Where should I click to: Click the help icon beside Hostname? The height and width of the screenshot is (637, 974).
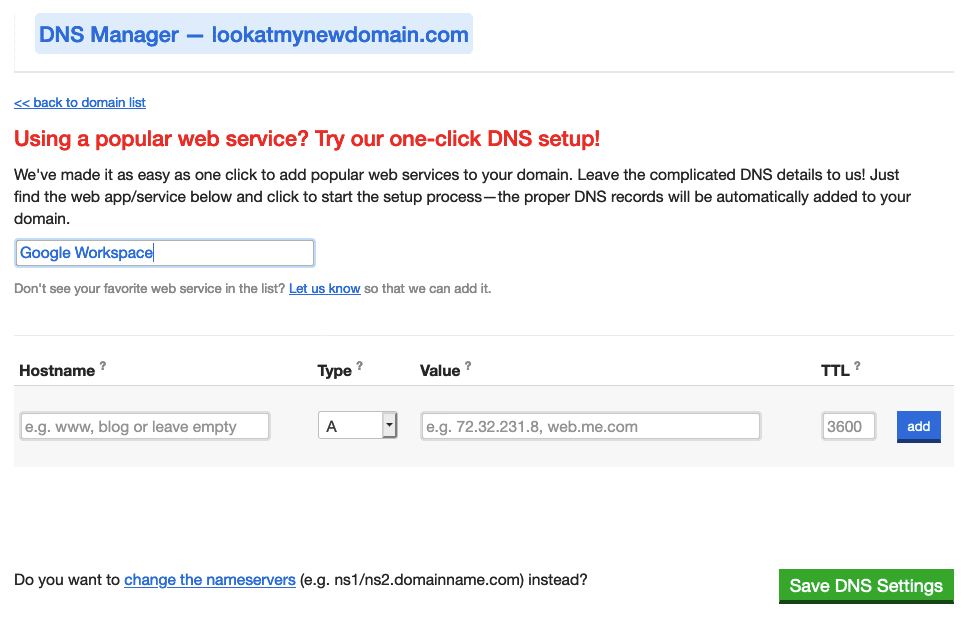pyautogui.click(x=102, y=367)
